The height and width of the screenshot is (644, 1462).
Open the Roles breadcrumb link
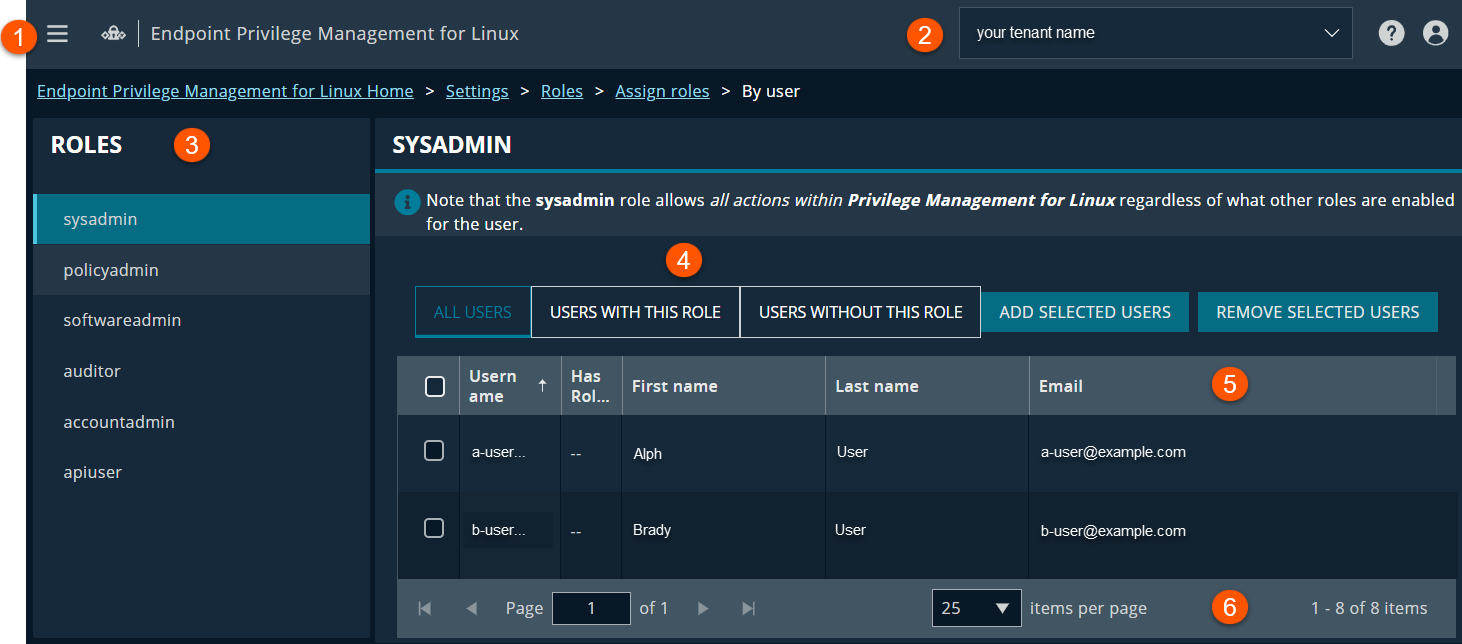click(x=562, y=91)
